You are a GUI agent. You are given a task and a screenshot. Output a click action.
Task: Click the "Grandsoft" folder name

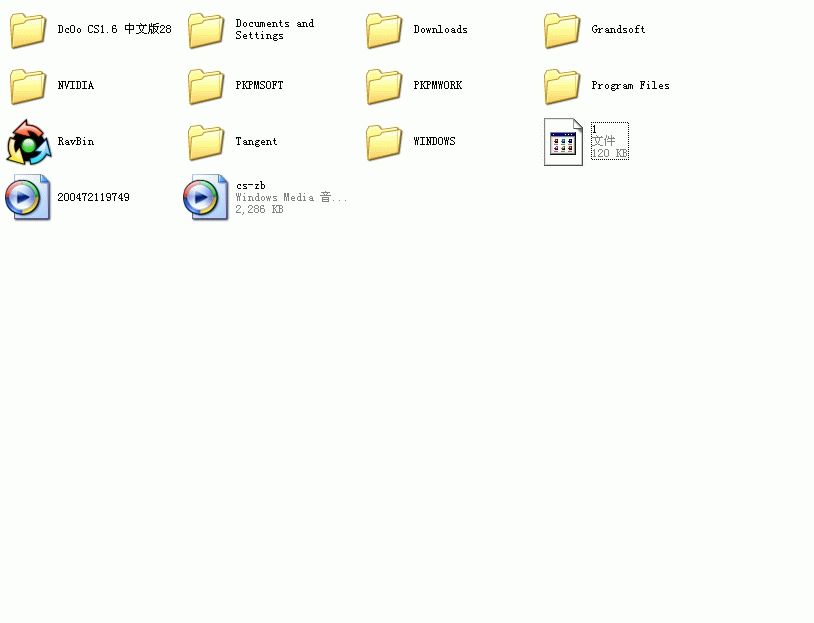click(x=618, y=30)
